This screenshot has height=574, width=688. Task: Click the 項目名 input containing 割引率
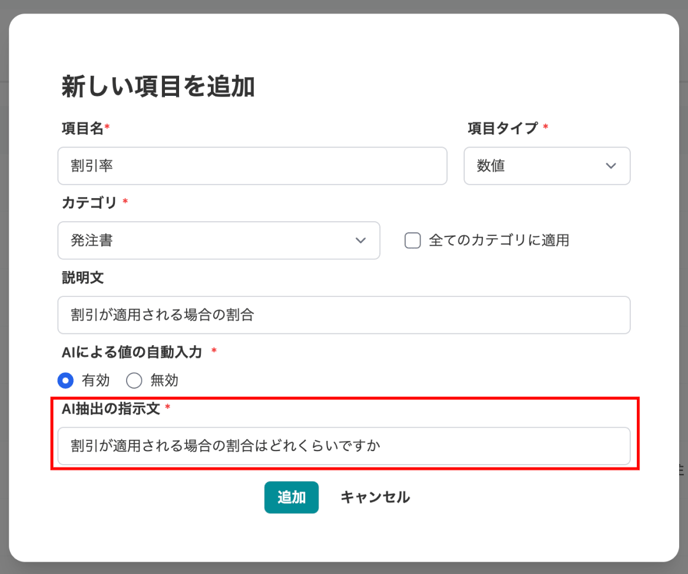[252, 166]
